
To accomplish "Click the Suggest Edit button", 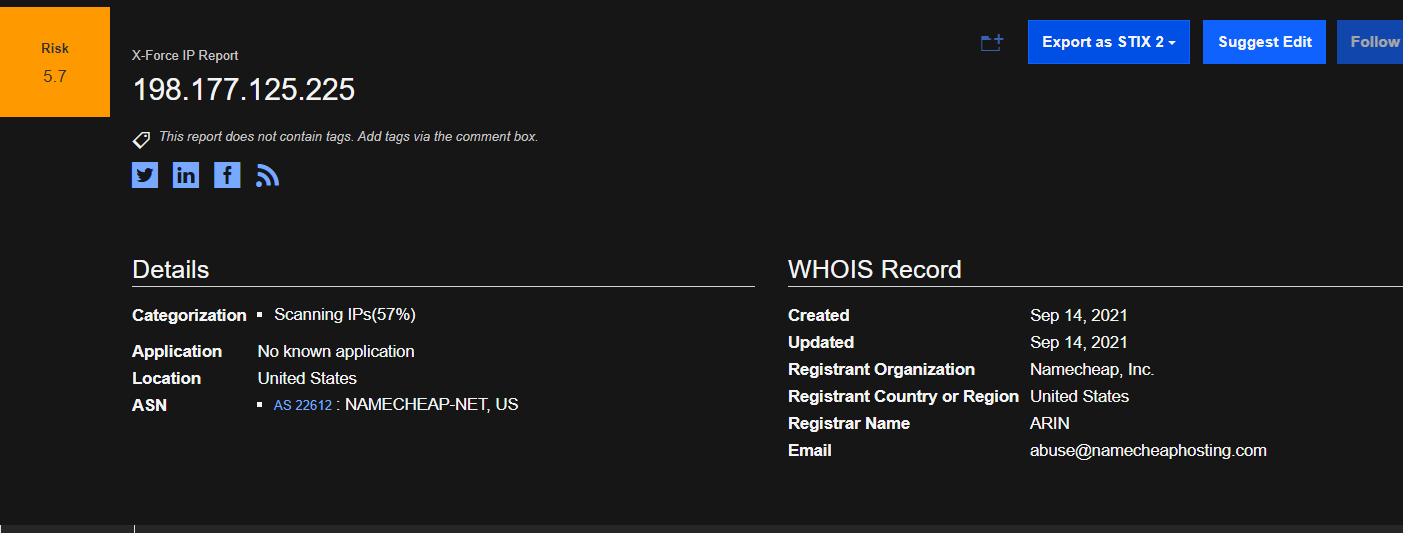I will [x=1265, y=42].
